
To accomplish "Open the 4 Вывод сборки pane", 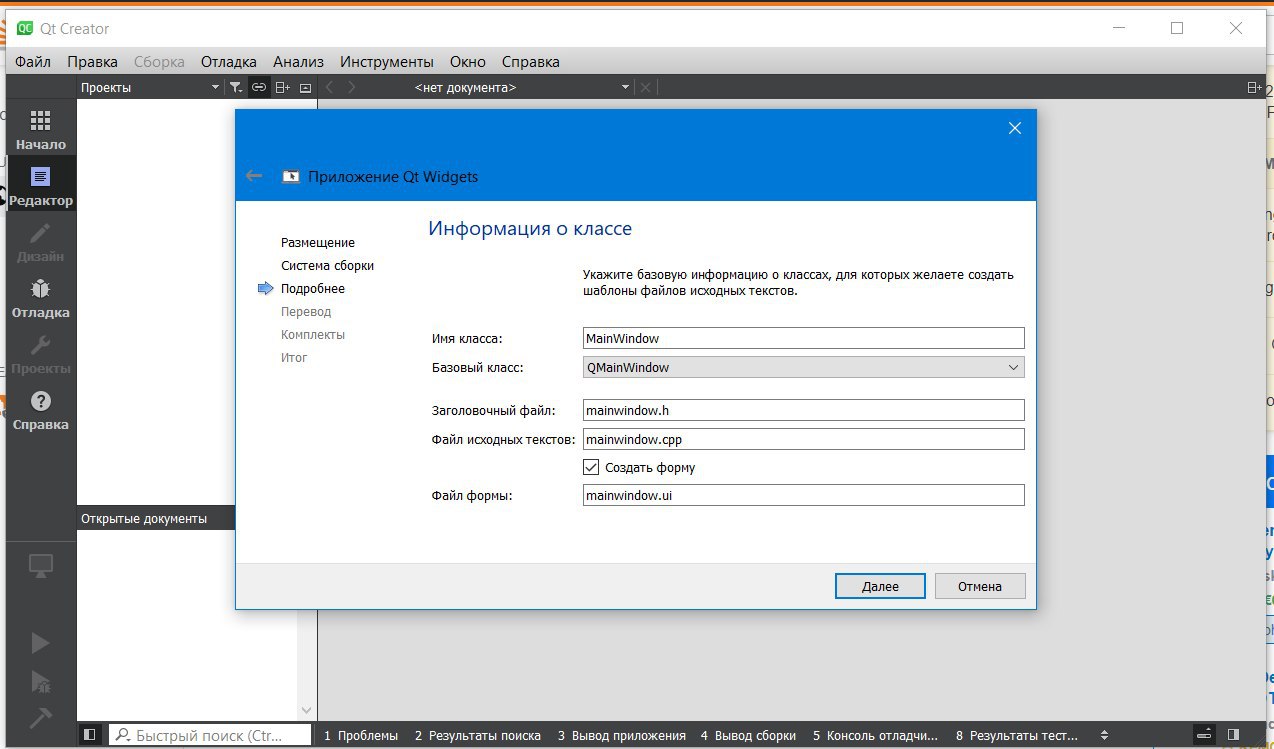I will pyautogui.click(x=749, y=735).
